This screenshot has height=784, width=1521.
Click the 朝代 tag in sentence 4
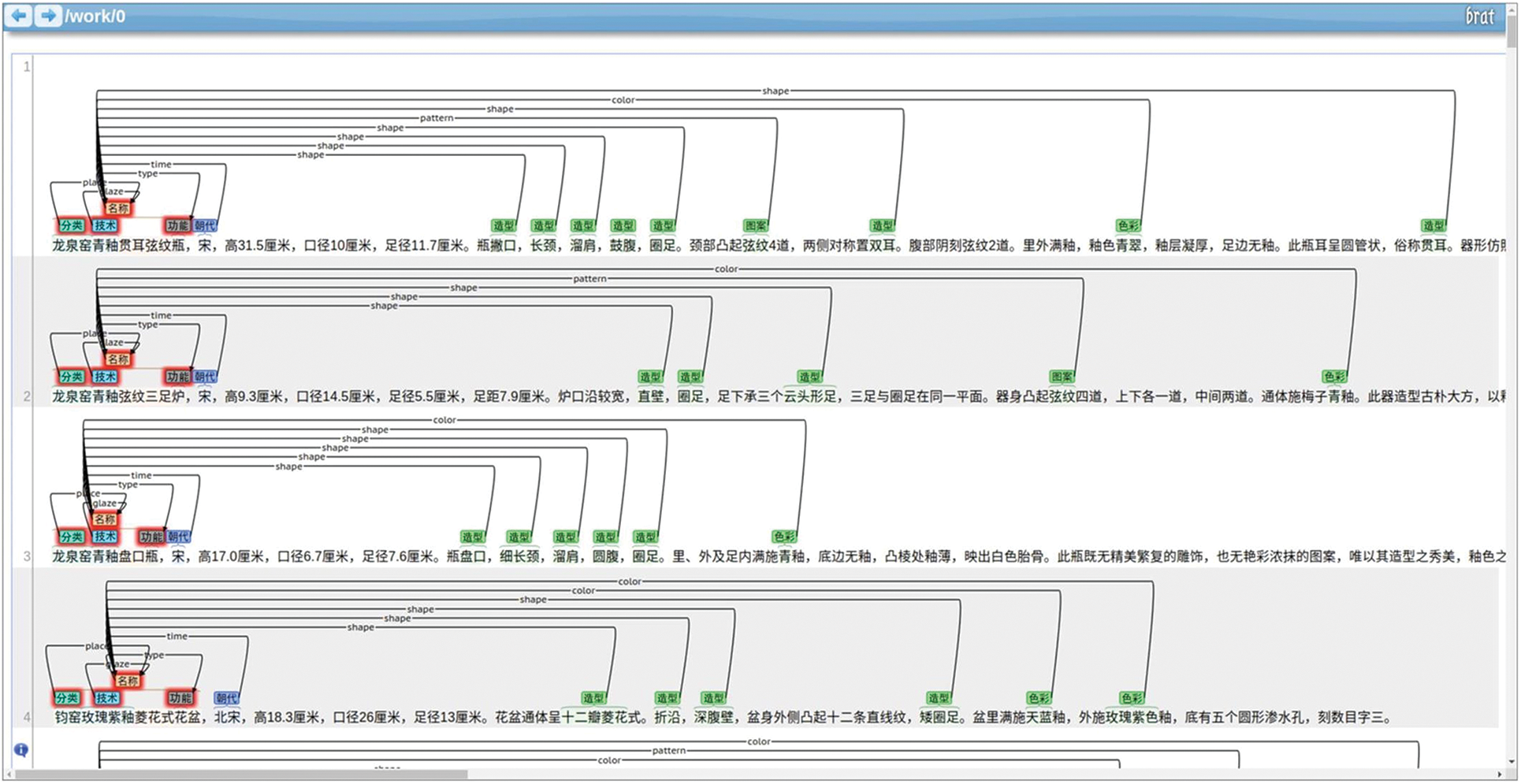coord(226,698)
